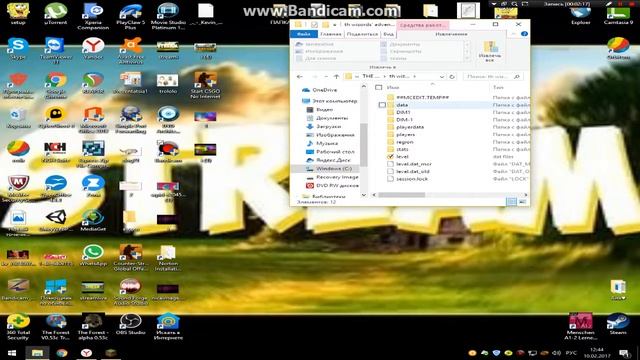Go back using the Explorer back arrow
640x360 pixels.
300,76
